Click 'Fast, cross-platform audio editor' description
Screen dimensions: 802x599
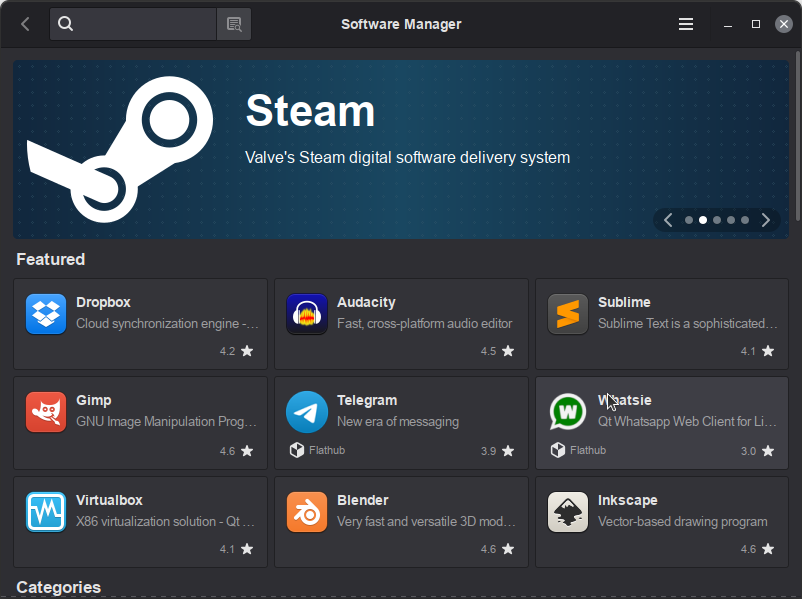(x=425, y=323)
